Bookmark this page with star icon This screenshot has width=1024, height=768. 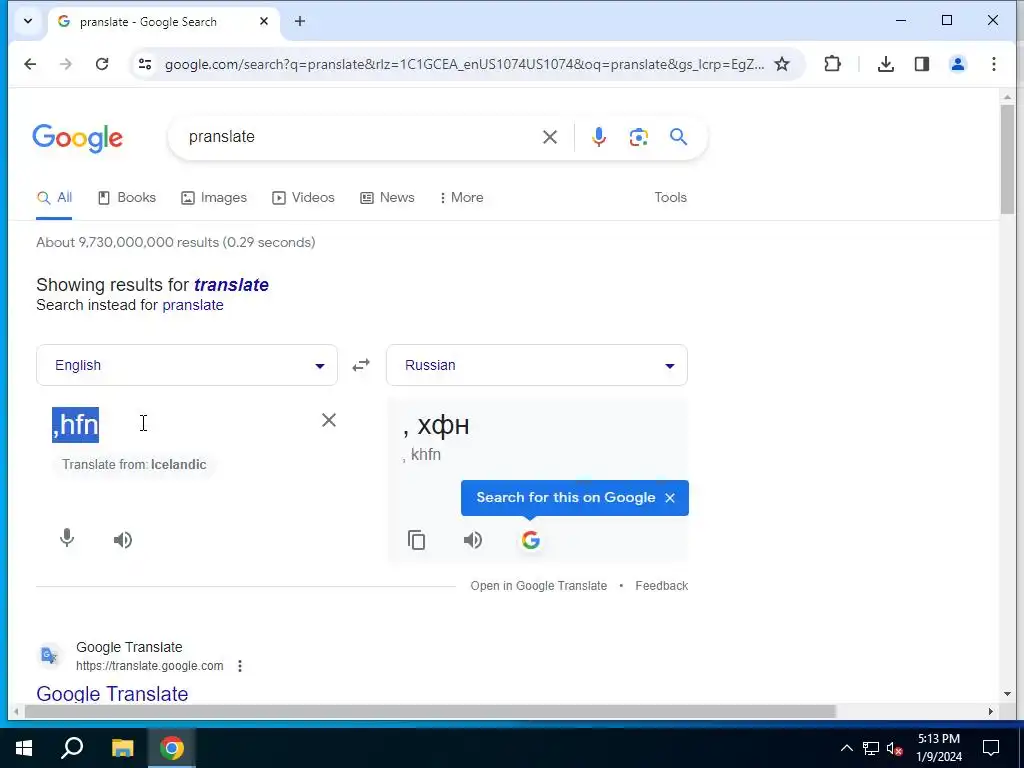click(782, 64)
